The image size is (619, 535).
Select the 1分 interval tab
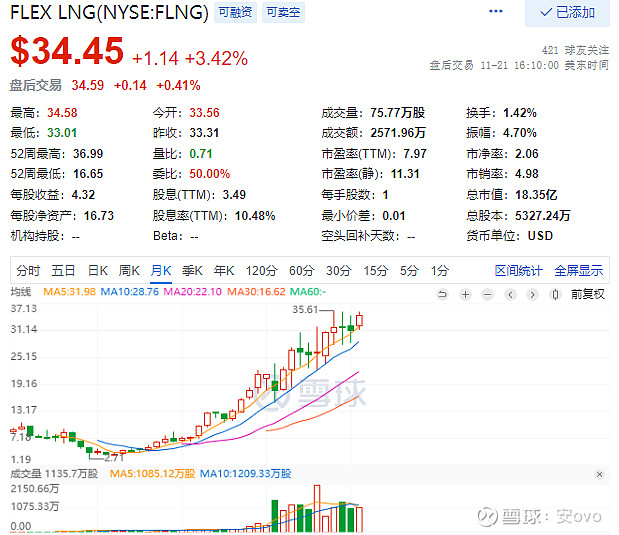[x=440, y=271]
